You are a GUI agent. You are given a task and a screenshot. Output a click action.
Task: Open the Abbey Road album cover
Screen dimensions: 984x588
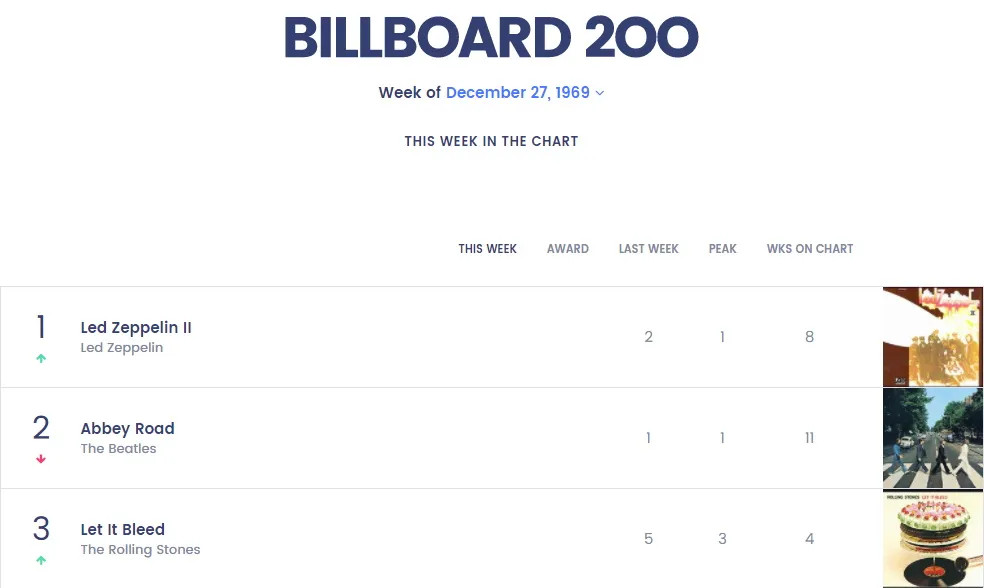(x=932, y=438)
